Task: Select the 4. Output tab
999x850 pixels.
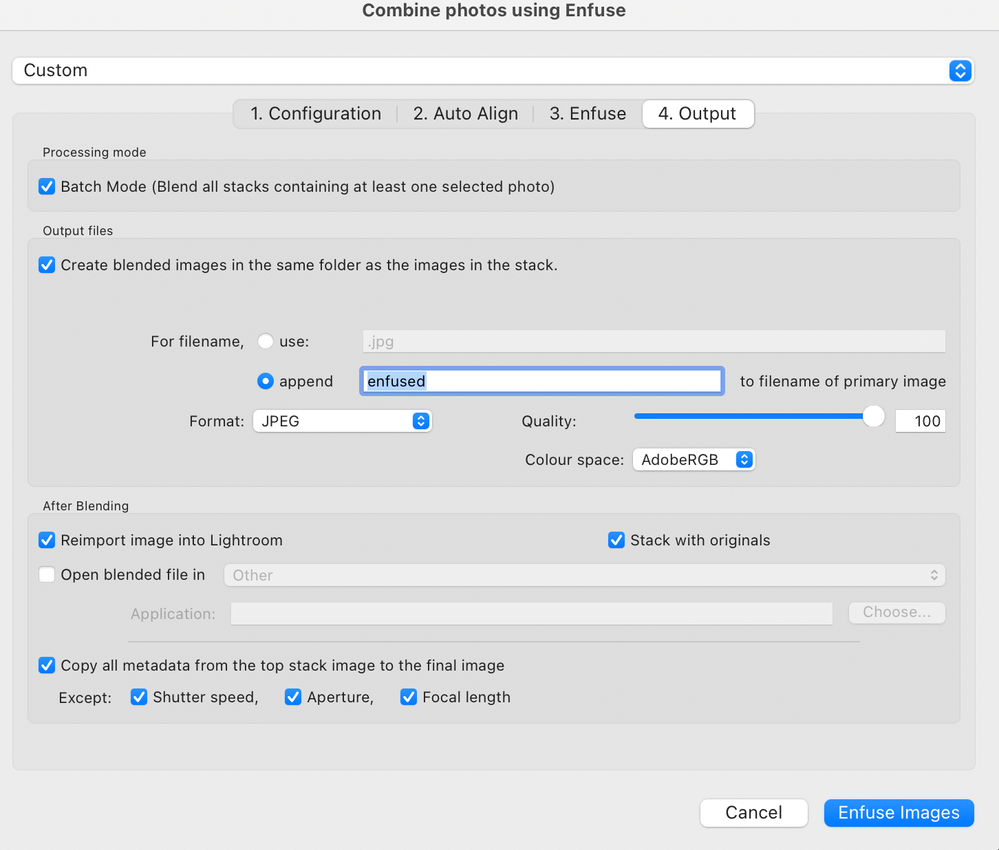Action: tap(698, 113)
